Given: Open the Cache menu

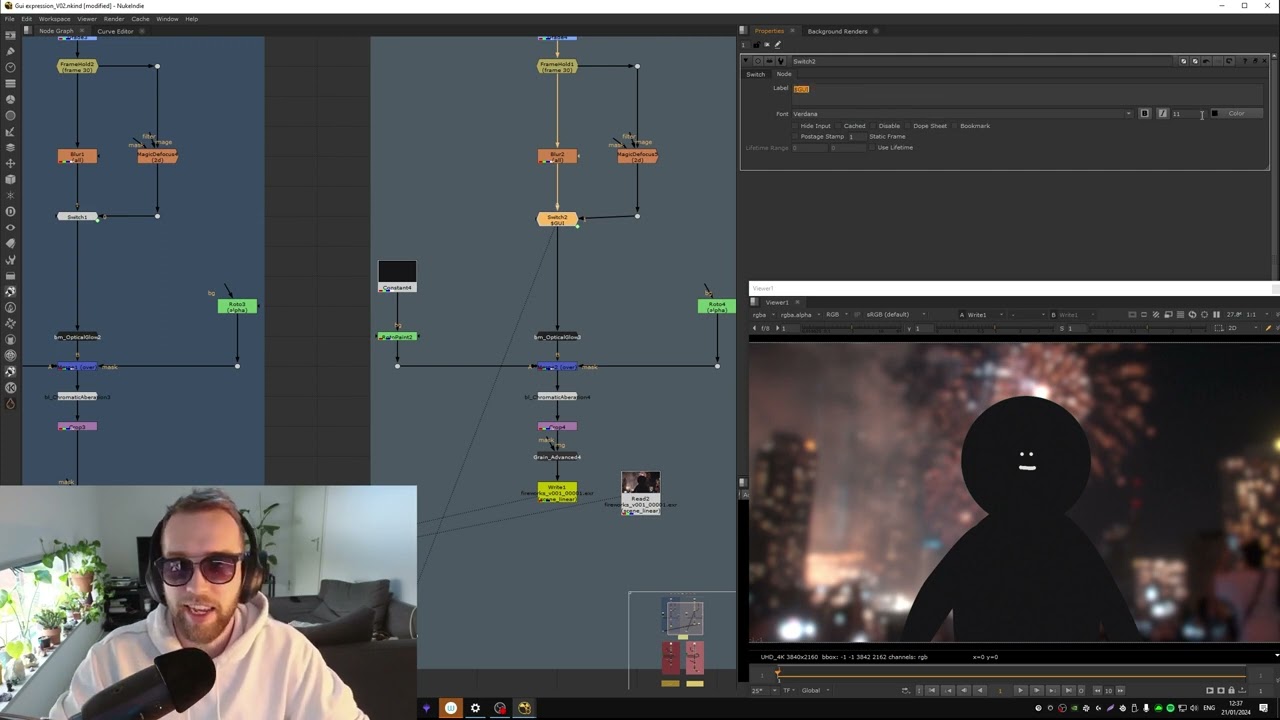Looking at the screenshot, I should point(140,19).
